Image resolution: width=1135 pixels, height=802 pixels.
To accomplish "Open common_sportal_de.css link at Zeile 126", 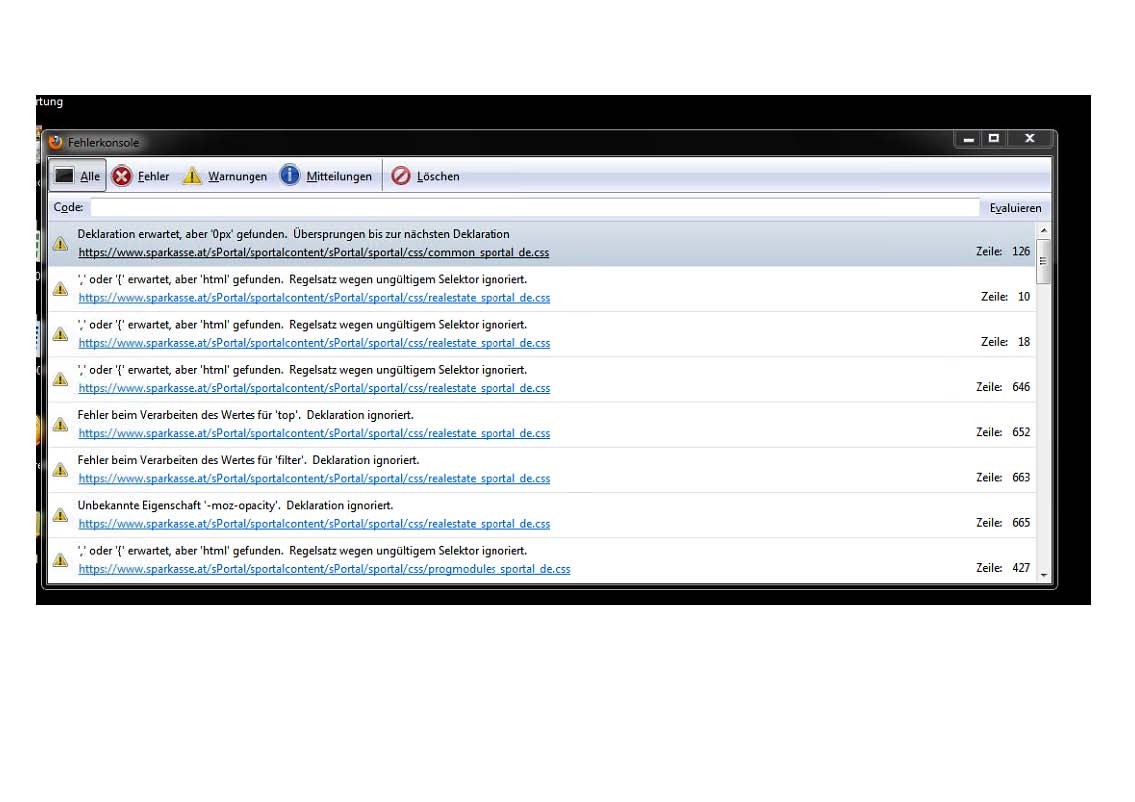I will (x=313, y=253).
